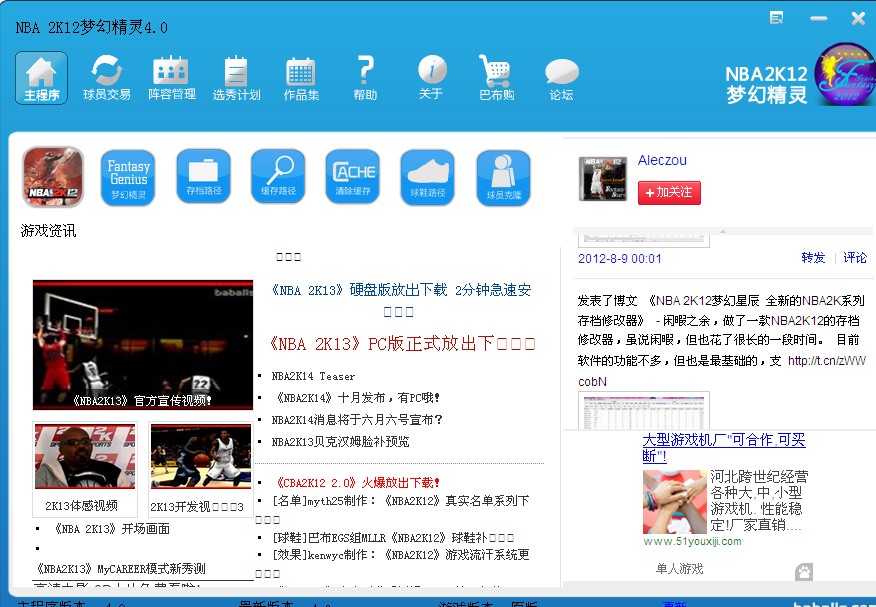Click hands photo in advertisement
The image size is (876, 607).
(675, 501)
